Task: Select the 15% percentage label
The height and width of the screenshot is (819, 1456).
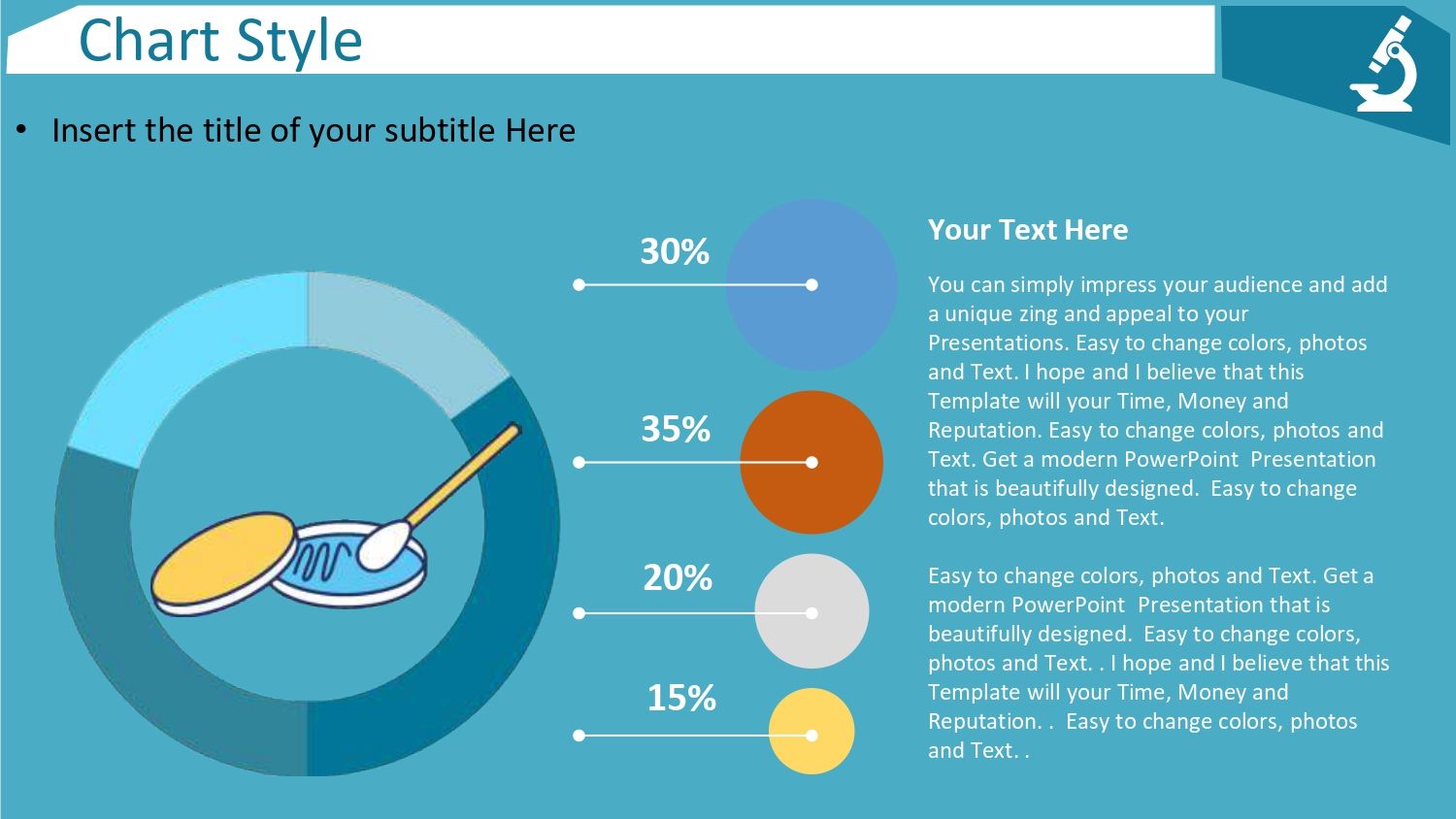Action: (681, 698)
